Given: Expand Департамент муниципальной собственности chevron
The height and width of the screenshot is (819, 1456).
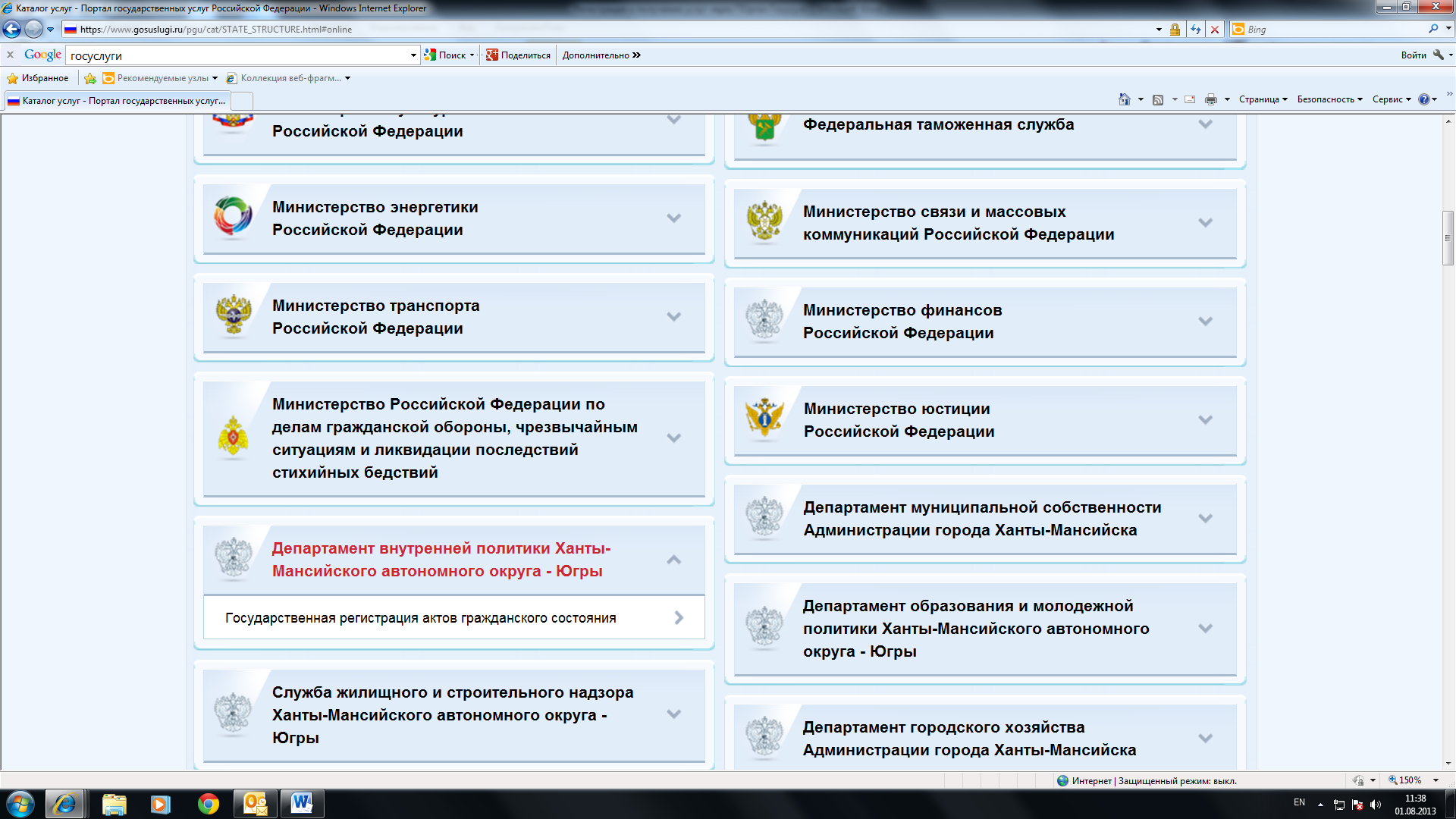Looking at the screenshot, I should (1205, 519).
